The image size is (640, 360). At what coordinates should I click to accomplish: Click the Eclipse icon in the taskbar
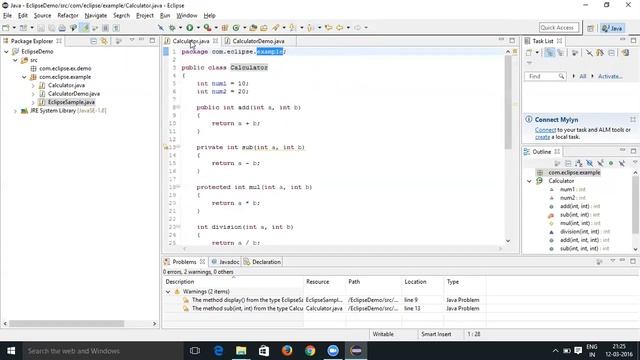tap(356, 351)
